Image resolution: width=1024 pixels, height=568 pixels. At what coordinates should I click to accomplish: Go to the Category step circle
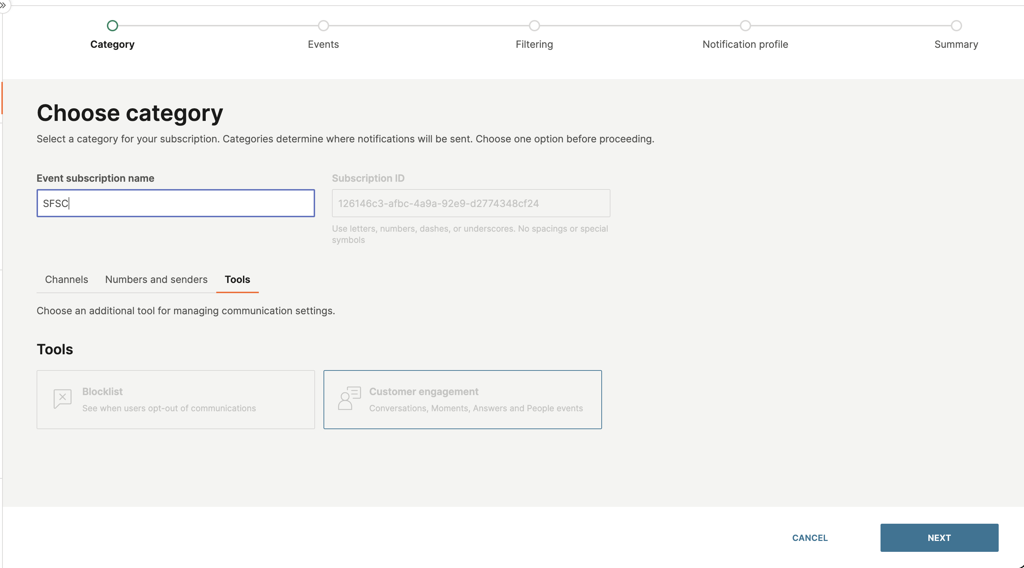pyautogui.click(x=112, y=25)
